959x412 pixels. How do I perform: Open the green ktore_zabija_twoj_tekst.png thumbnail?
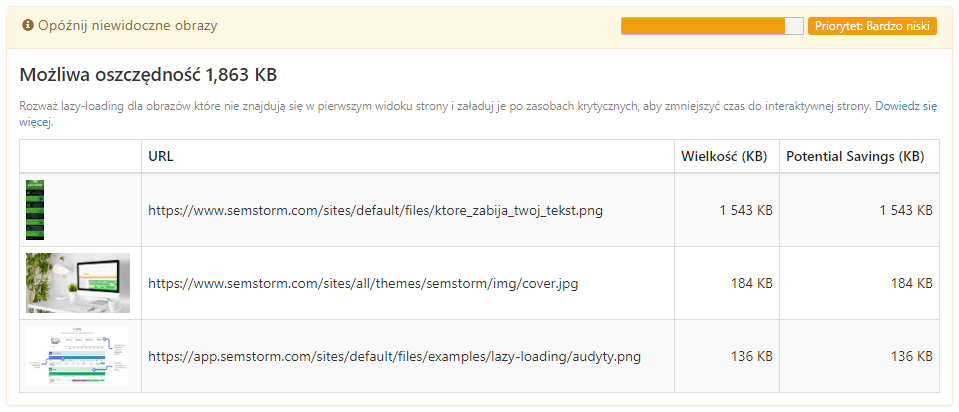(35, 210)
